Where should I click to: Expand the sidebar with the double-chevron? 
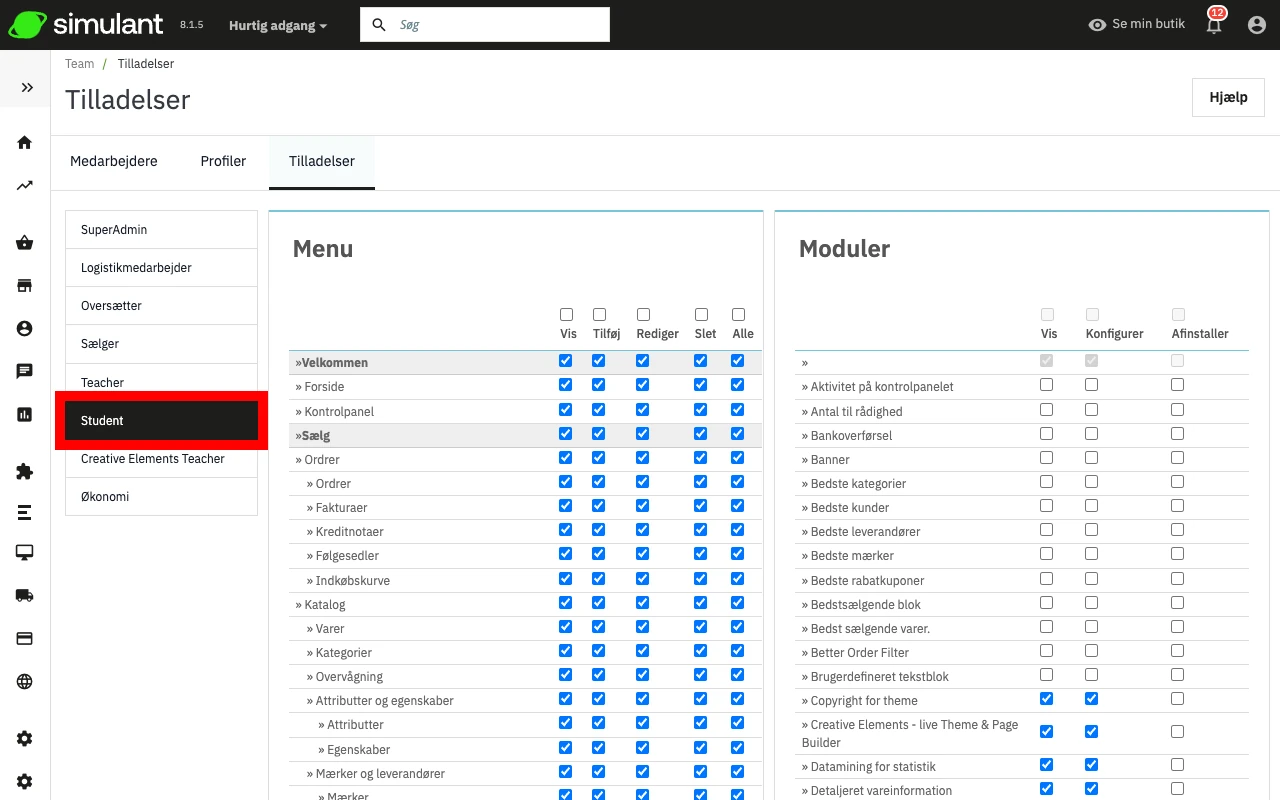(x=27, y=87)
